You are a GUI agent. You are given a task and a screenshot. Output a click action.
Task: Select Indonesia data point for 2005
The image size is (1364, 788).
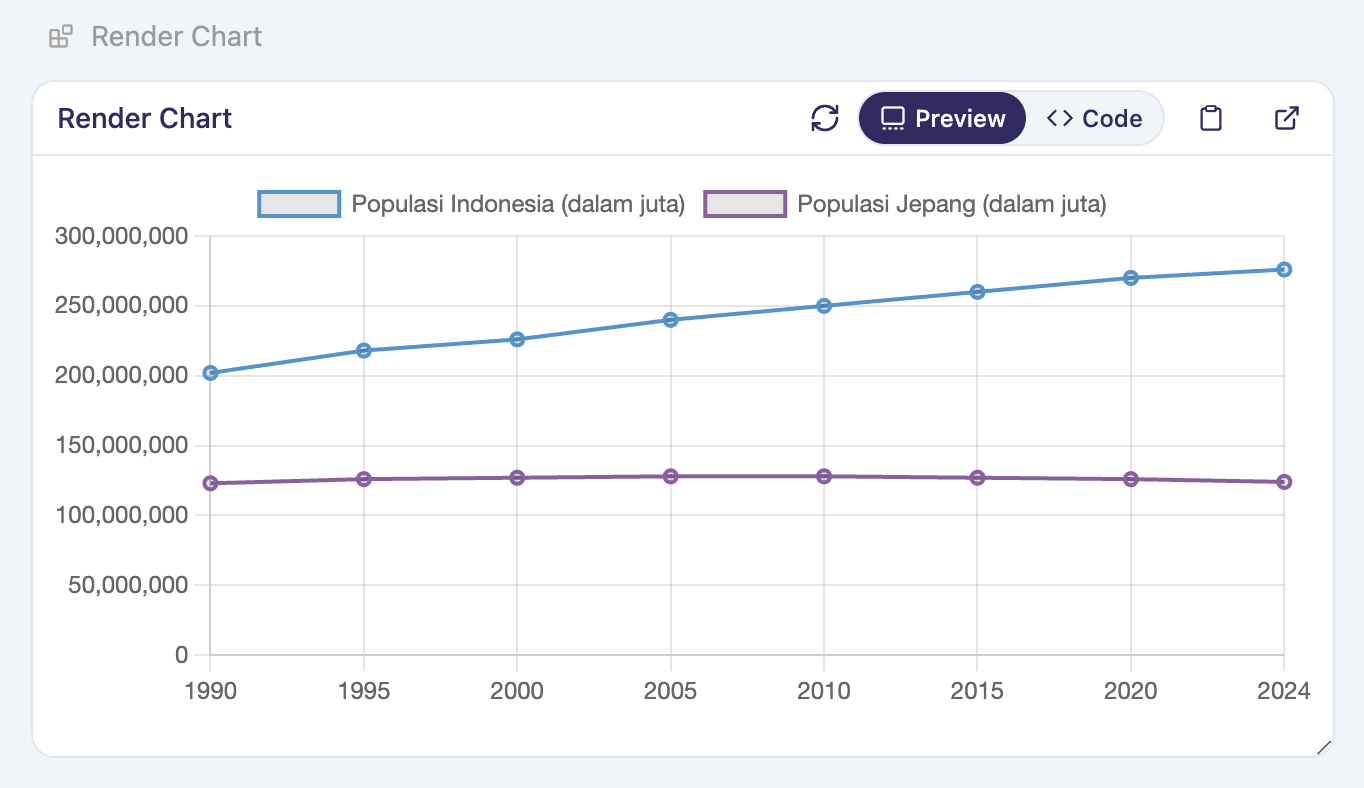click(x=670, y=320)
